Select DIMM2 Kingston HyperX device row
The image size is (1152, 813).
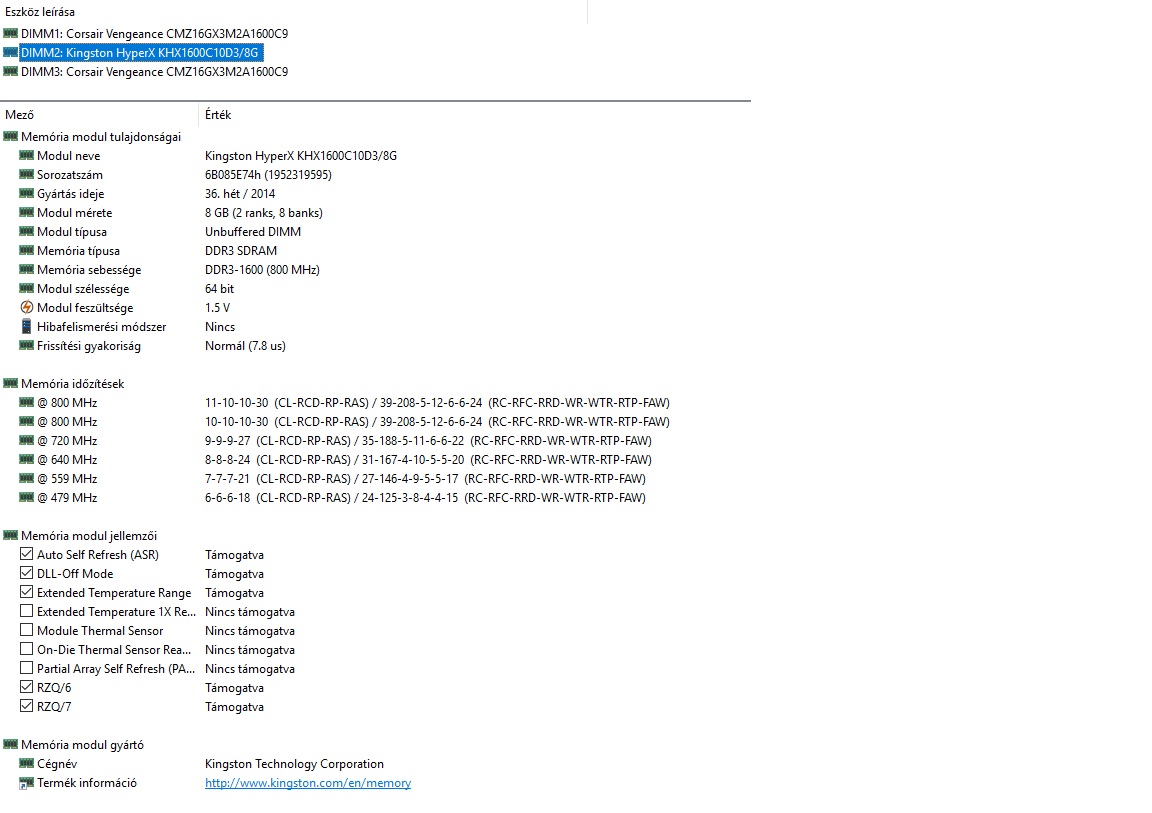[140, 53]
